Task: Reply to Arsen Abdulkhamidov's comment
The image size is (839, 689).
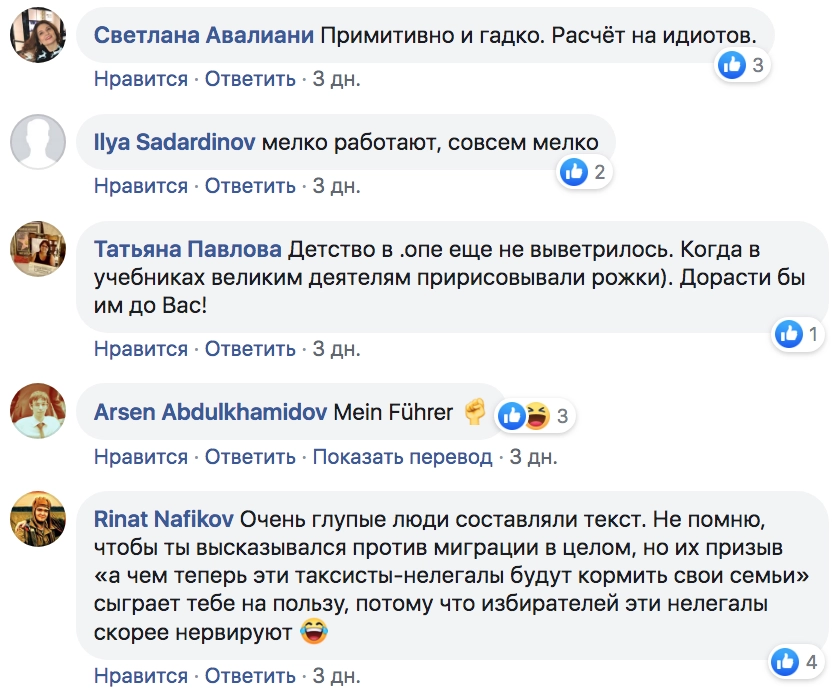Action: (250, 457)
